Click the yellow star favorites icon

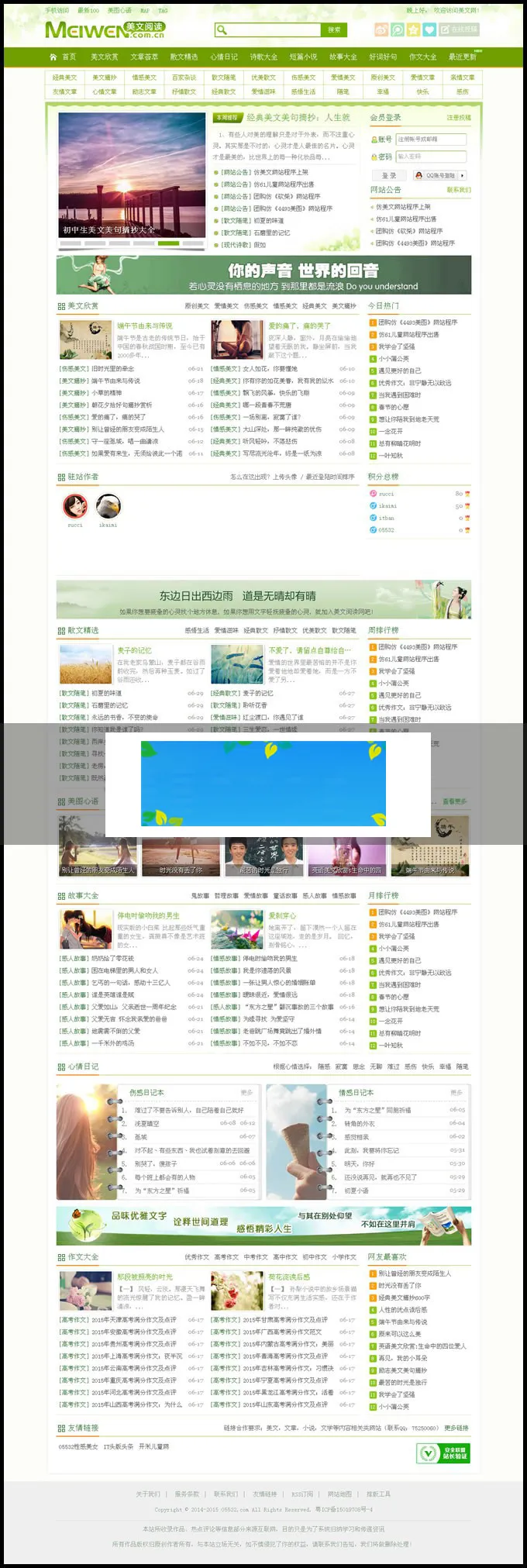tap(413, 29)
